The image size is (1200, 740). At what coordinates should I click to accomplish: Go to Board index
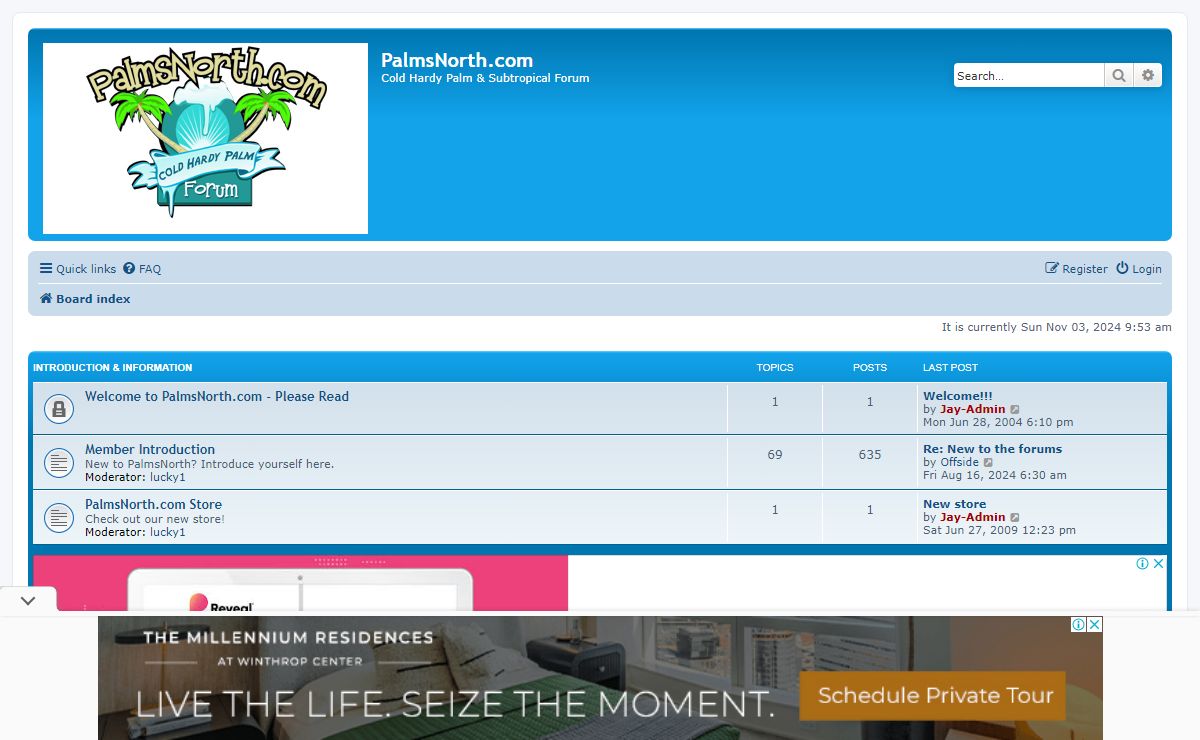coord(85,299)
